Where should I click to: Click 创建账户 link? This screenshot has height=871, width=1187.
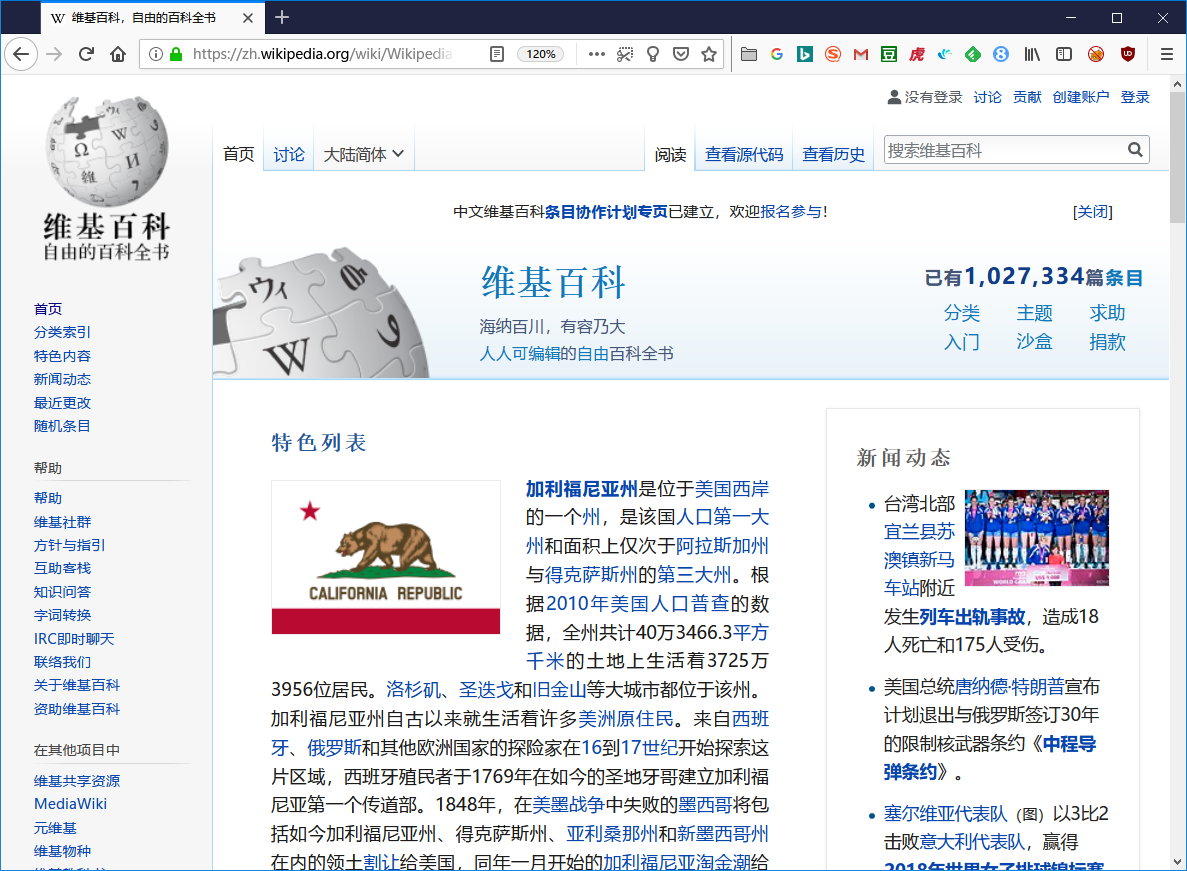(1080, 97)
